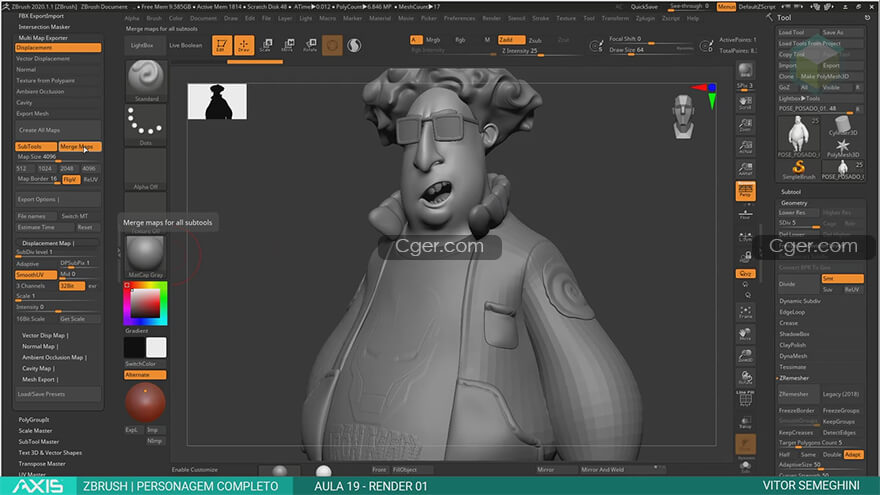Image resolution: width=880 pixels, height=495 pixels.
Task: Click the QuickSave button
Action: [644, 7]
